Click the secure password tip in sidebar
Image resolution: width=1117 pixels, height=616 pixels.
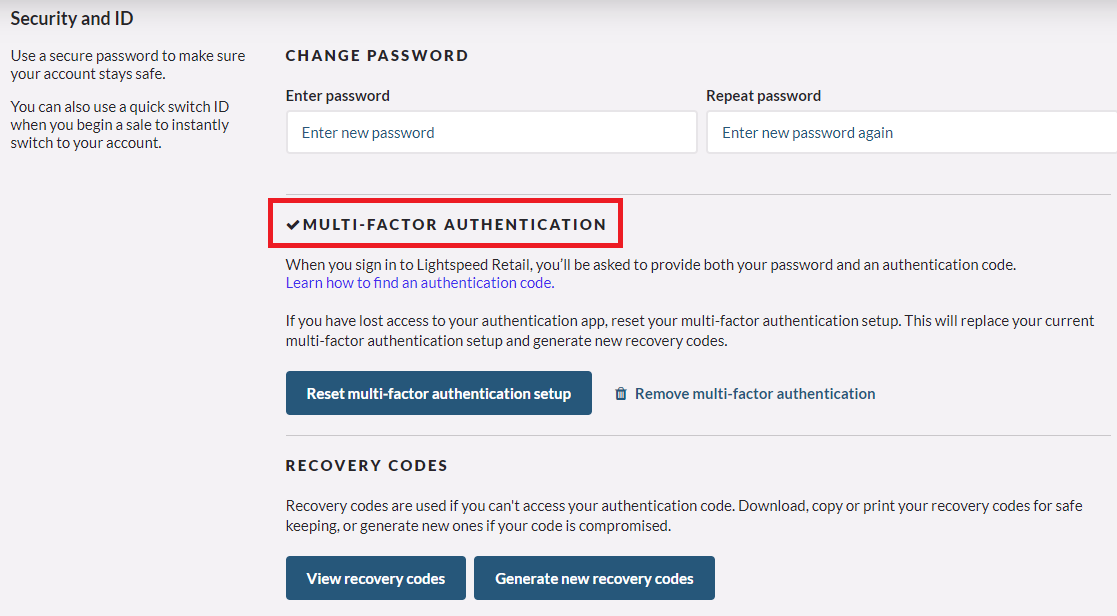[x=128, y=65]
